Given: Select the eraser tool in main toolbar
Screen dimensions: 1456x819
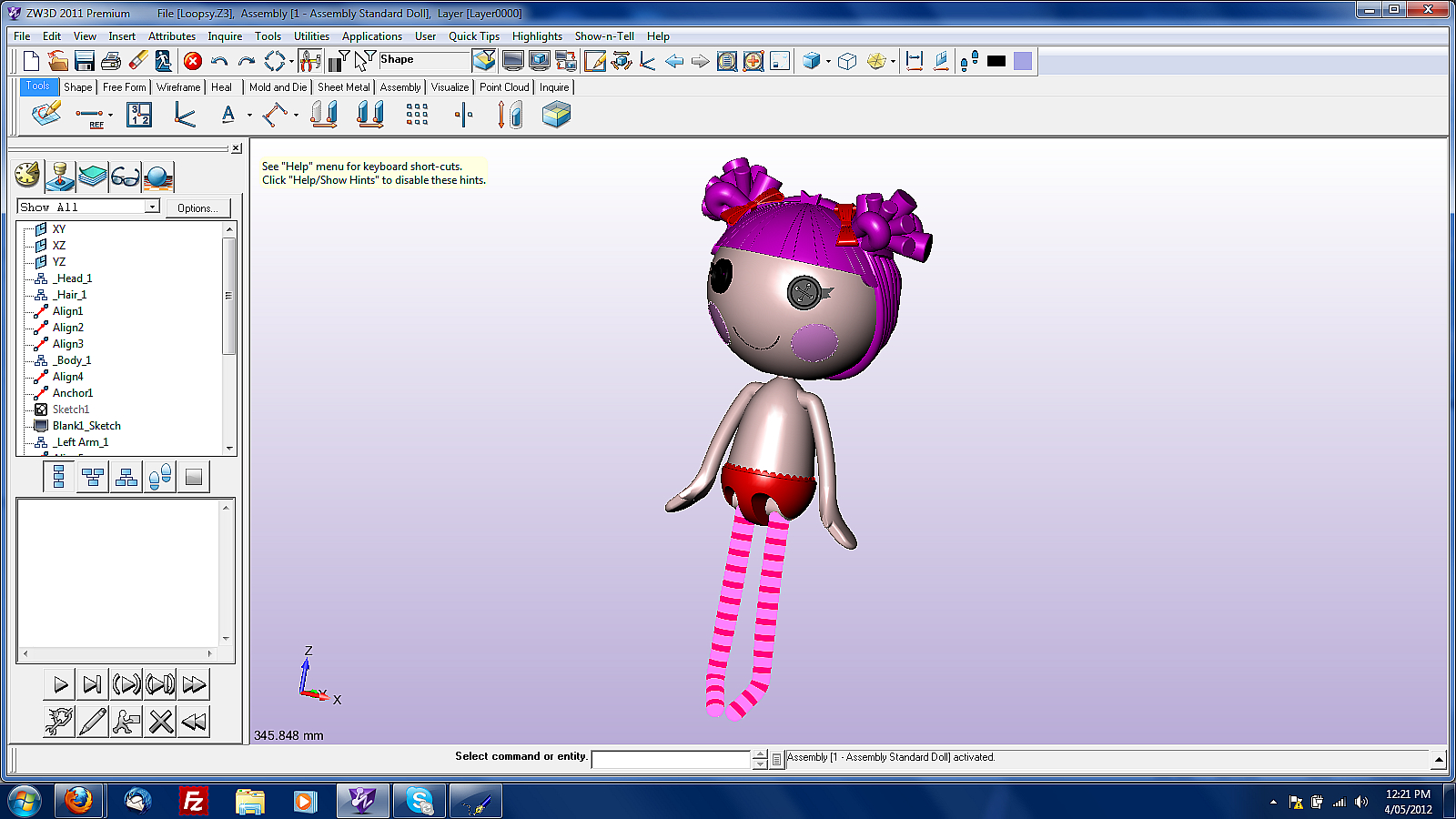Looking at the screenshot, I should click(x=137, y=61).
